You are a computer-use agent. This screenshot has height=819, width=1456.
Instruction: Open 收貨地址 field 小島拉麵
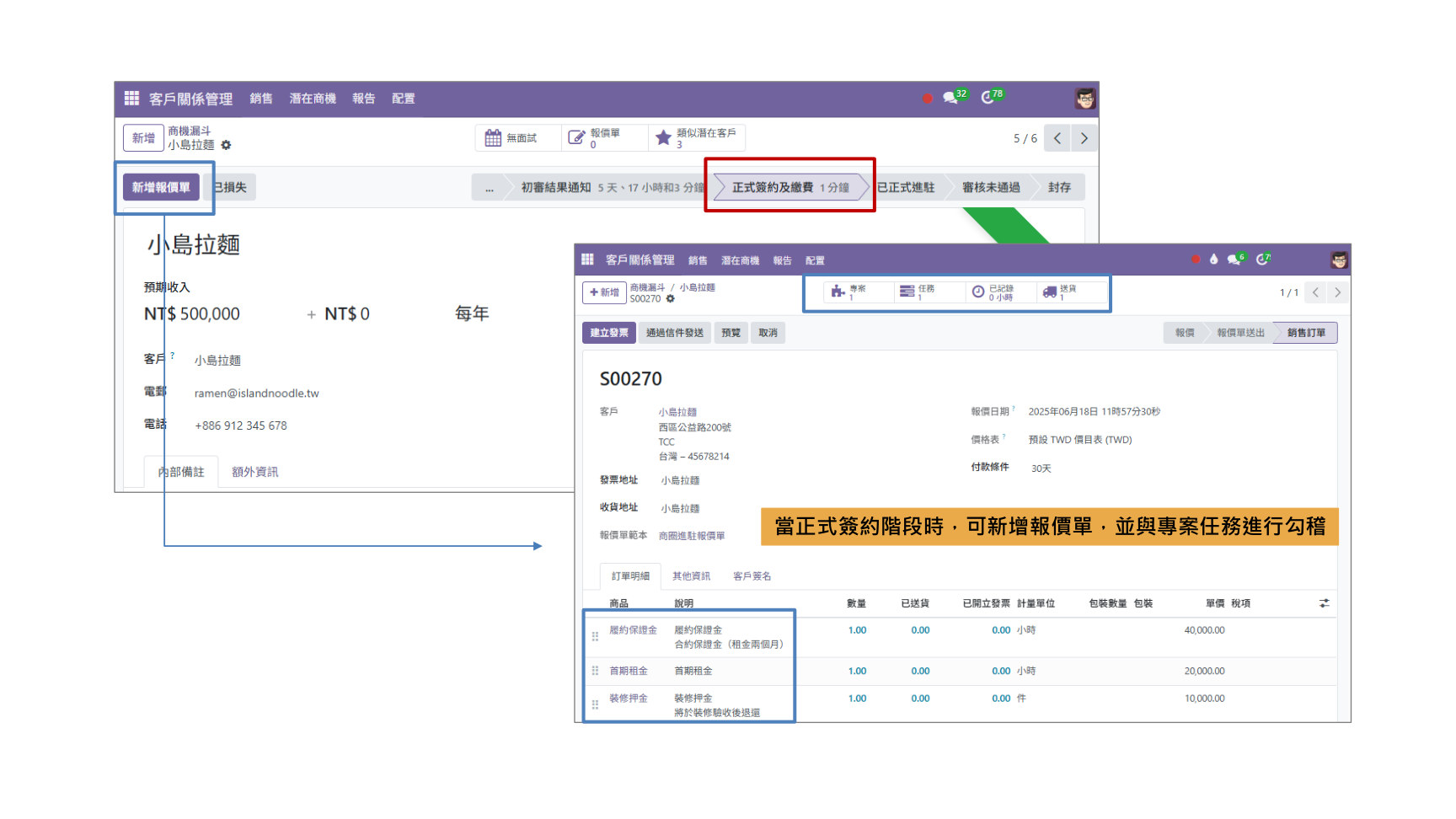coord(680,508)
